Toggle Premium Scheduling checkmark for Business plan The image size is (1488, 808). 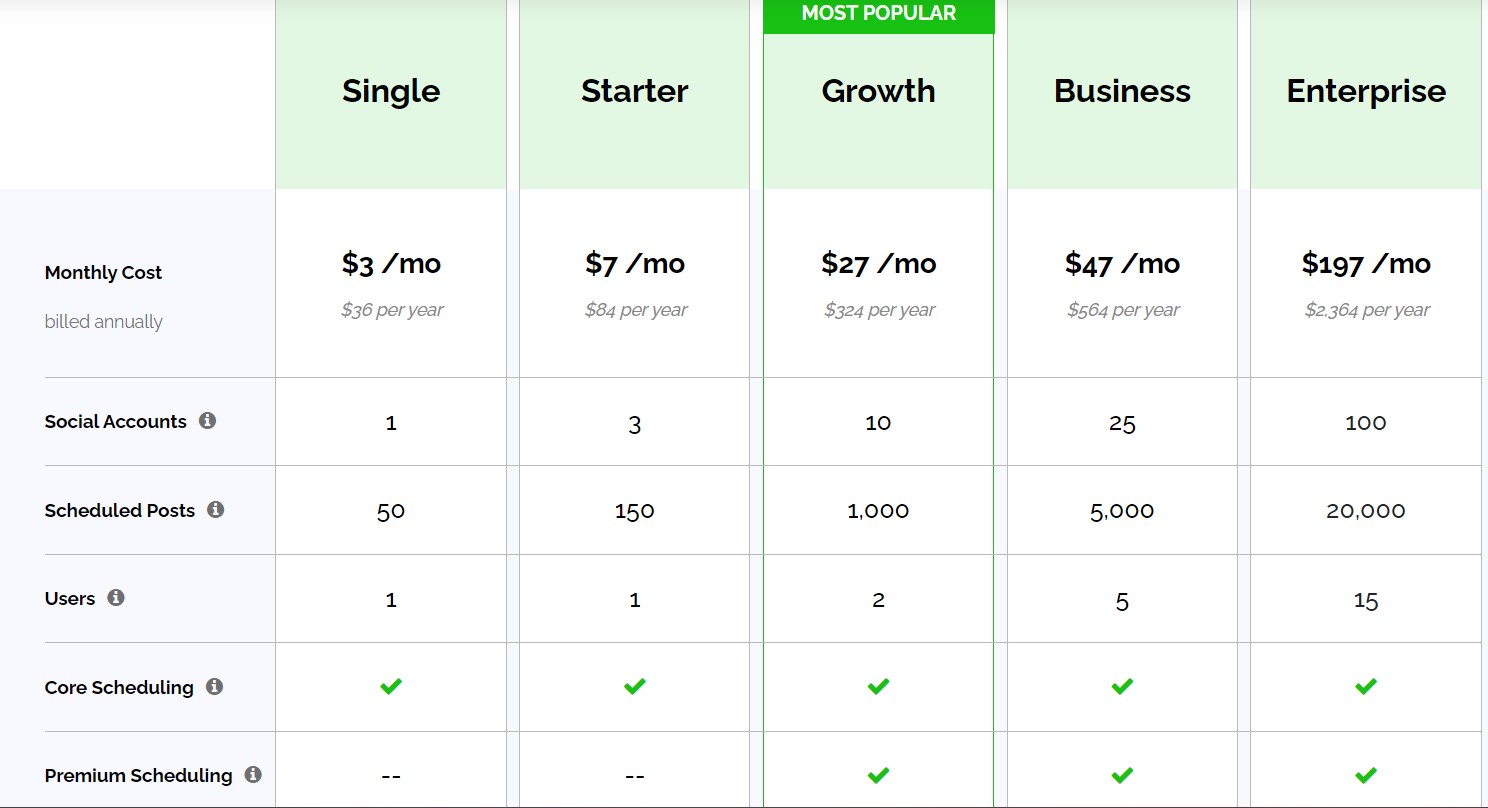(1122, 774)
